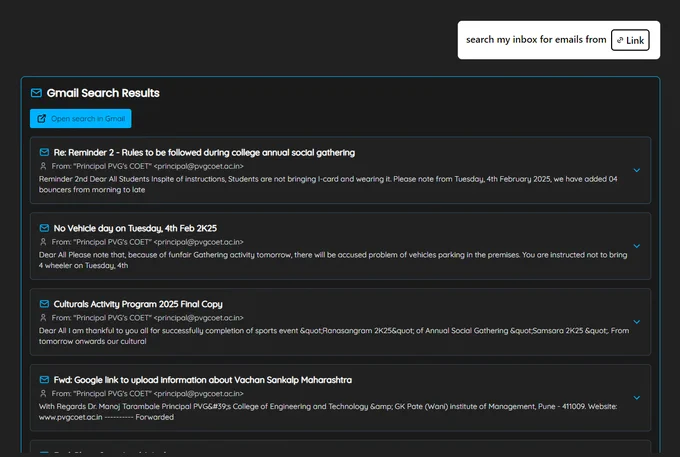Click the external-link icon on Open search in Gmail
Viewport: 680px width, 457px height.
(x=42, y=118)
